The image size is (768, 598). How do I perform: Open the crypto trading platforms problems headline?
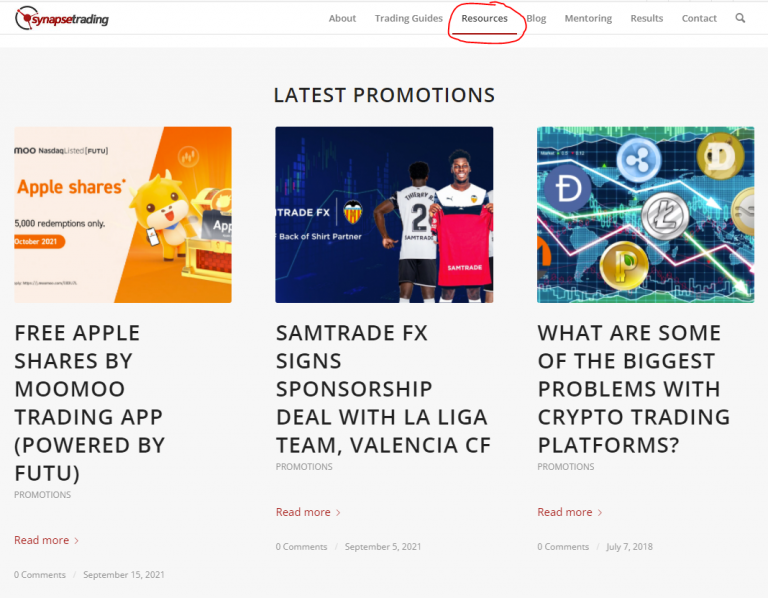[633, 388]
